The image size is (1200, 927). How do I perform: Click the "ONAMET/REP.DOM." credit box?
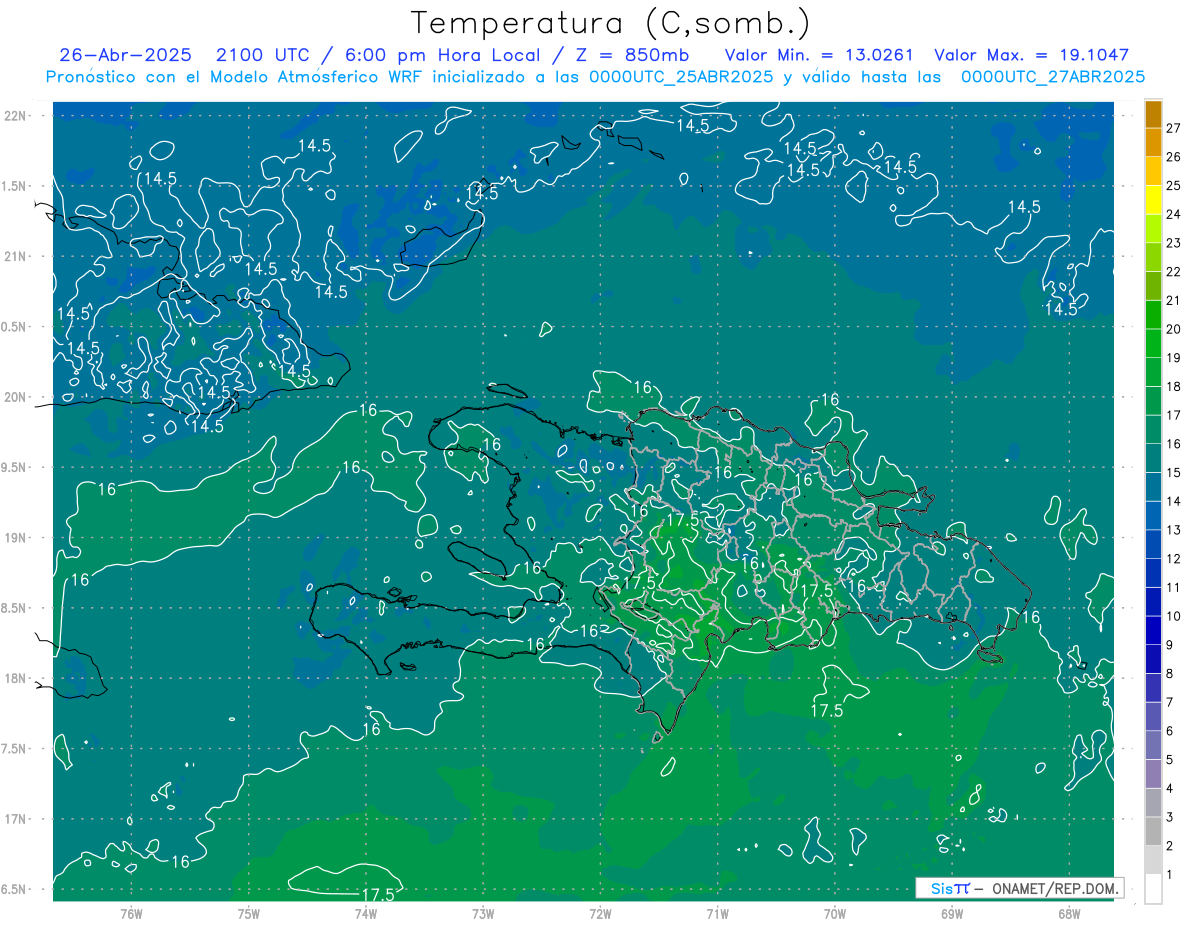(1019, 888)
